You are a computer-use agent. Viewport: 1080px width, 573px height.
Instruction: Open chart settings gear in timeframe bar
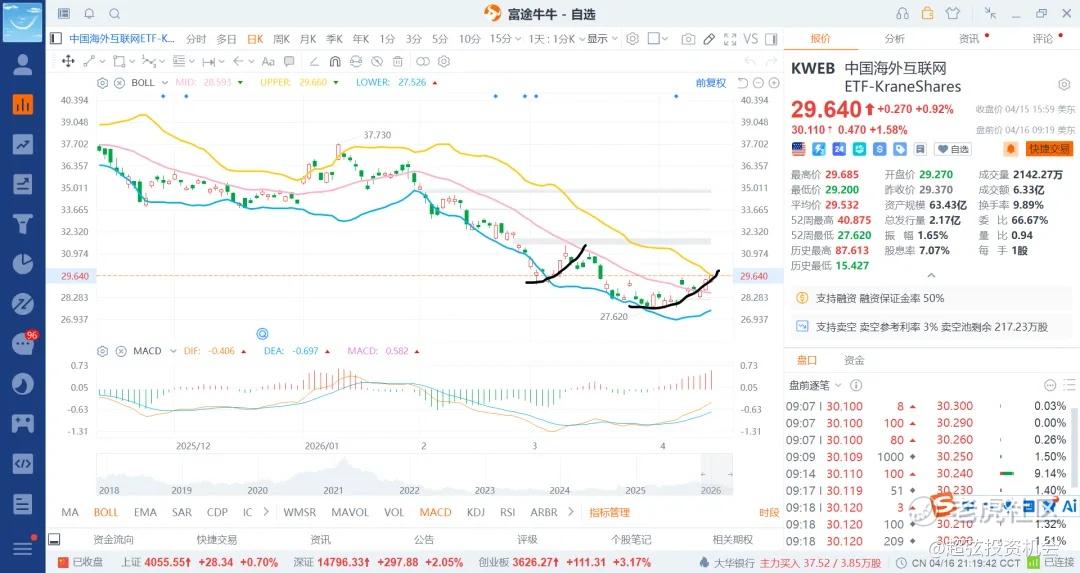click(x=632, y=39)
